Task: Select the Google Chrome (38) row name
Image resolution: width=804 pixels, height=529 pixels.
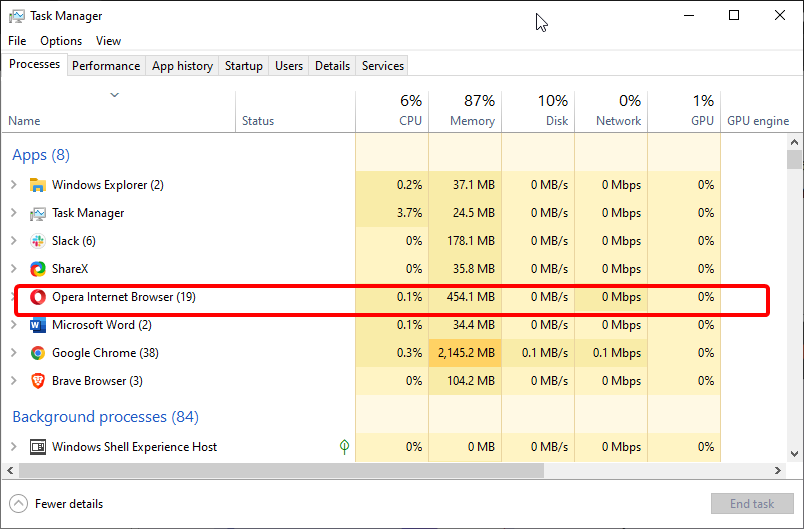Action: click(105, 353)
